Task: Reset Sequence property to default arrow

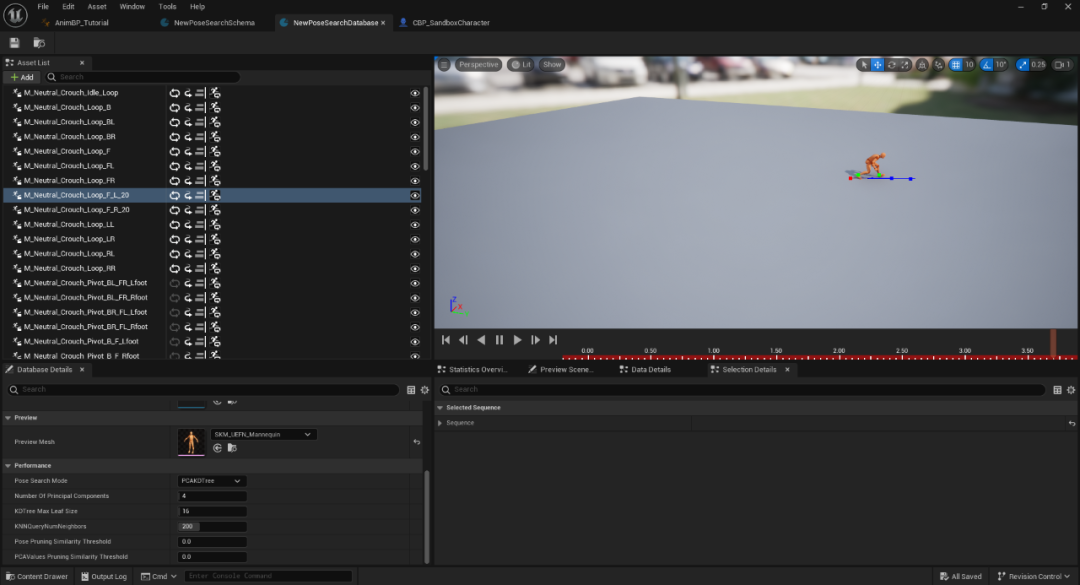Action: [x=1072, y=423]
